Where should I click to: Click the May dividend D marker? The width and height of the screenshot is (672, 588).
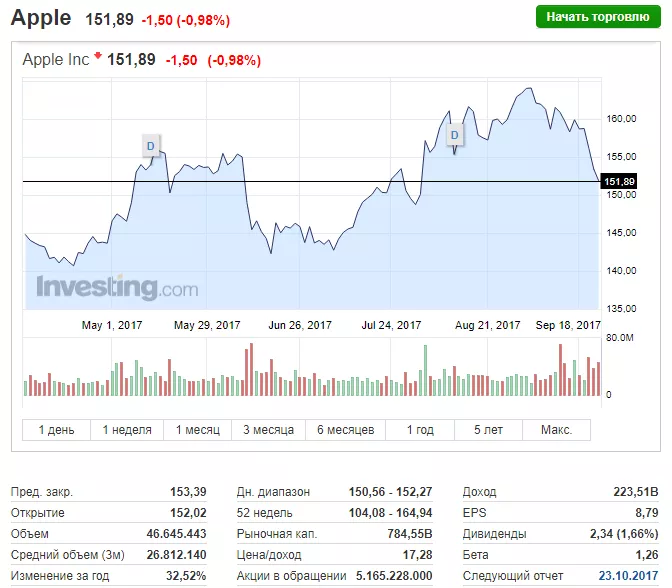151,146
